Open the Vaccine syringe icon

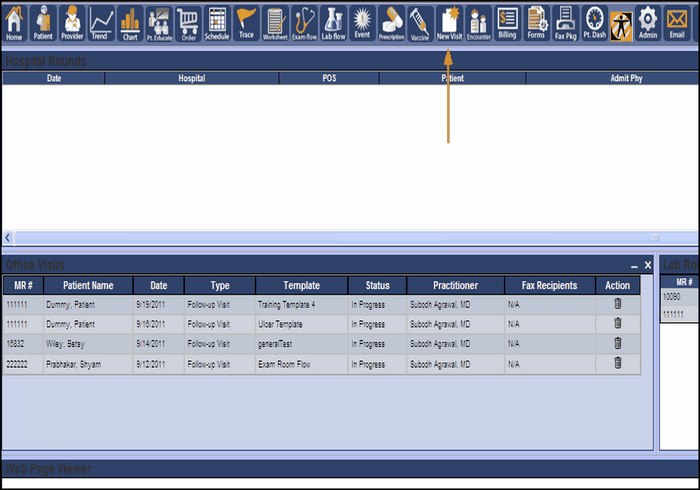pos(421,23)
